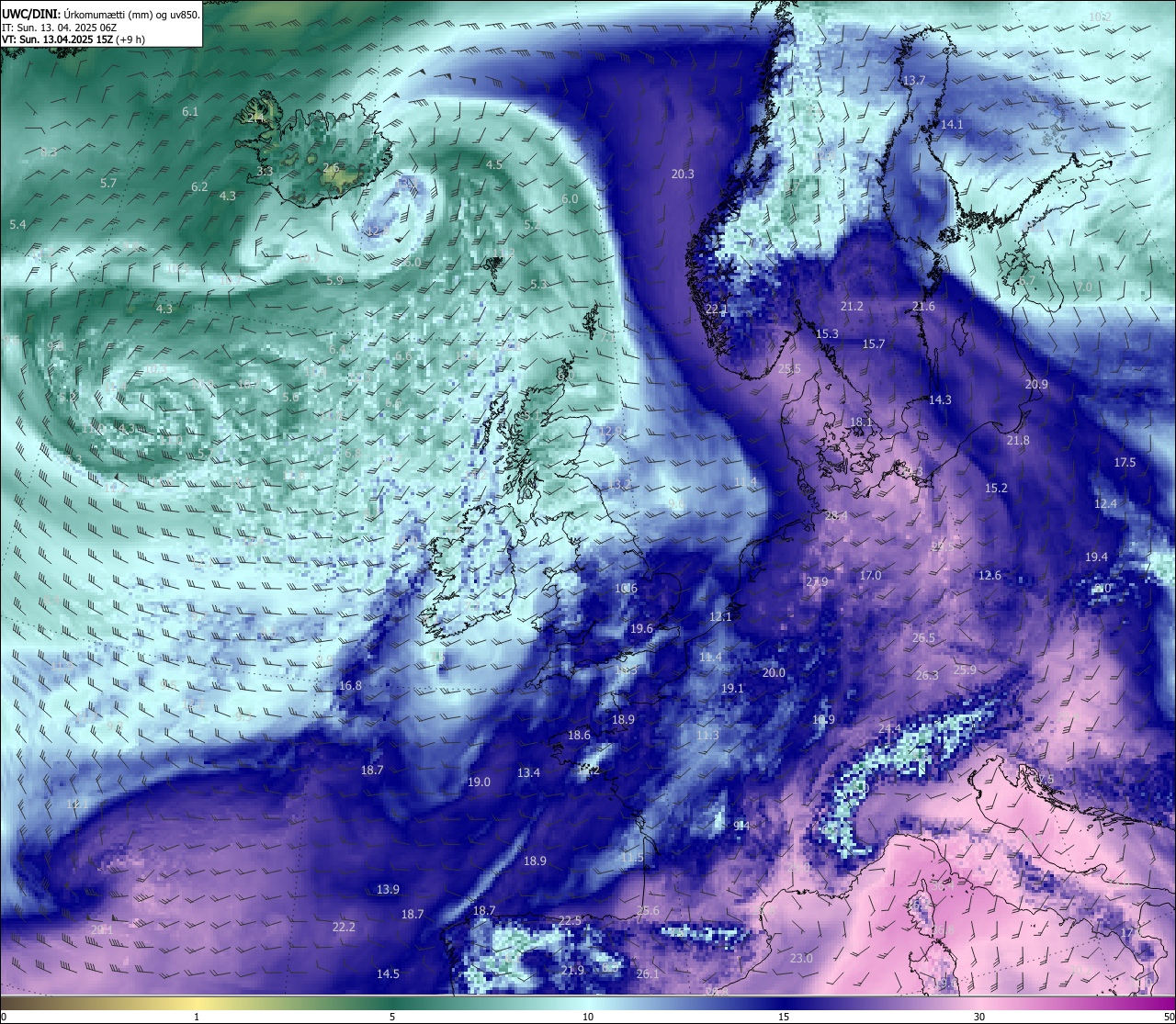
Task: Click the 17.0 value over central Germany
Action: click(870, 575)
